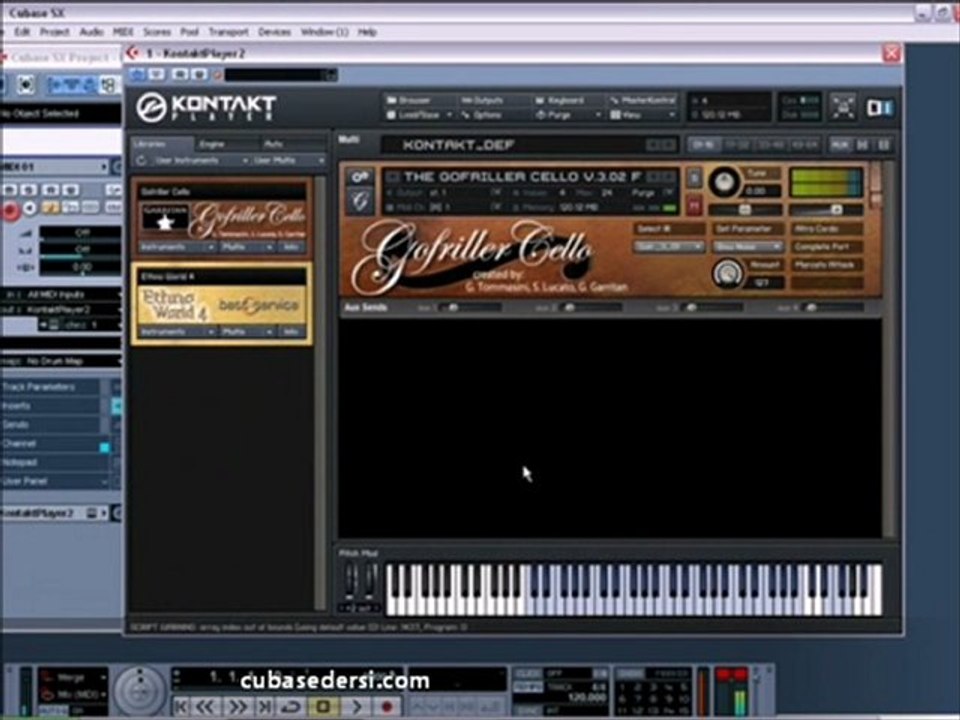Screen dimensions: 960x720
Task: Click the refresh libraries icon
Action: point(141,160)
